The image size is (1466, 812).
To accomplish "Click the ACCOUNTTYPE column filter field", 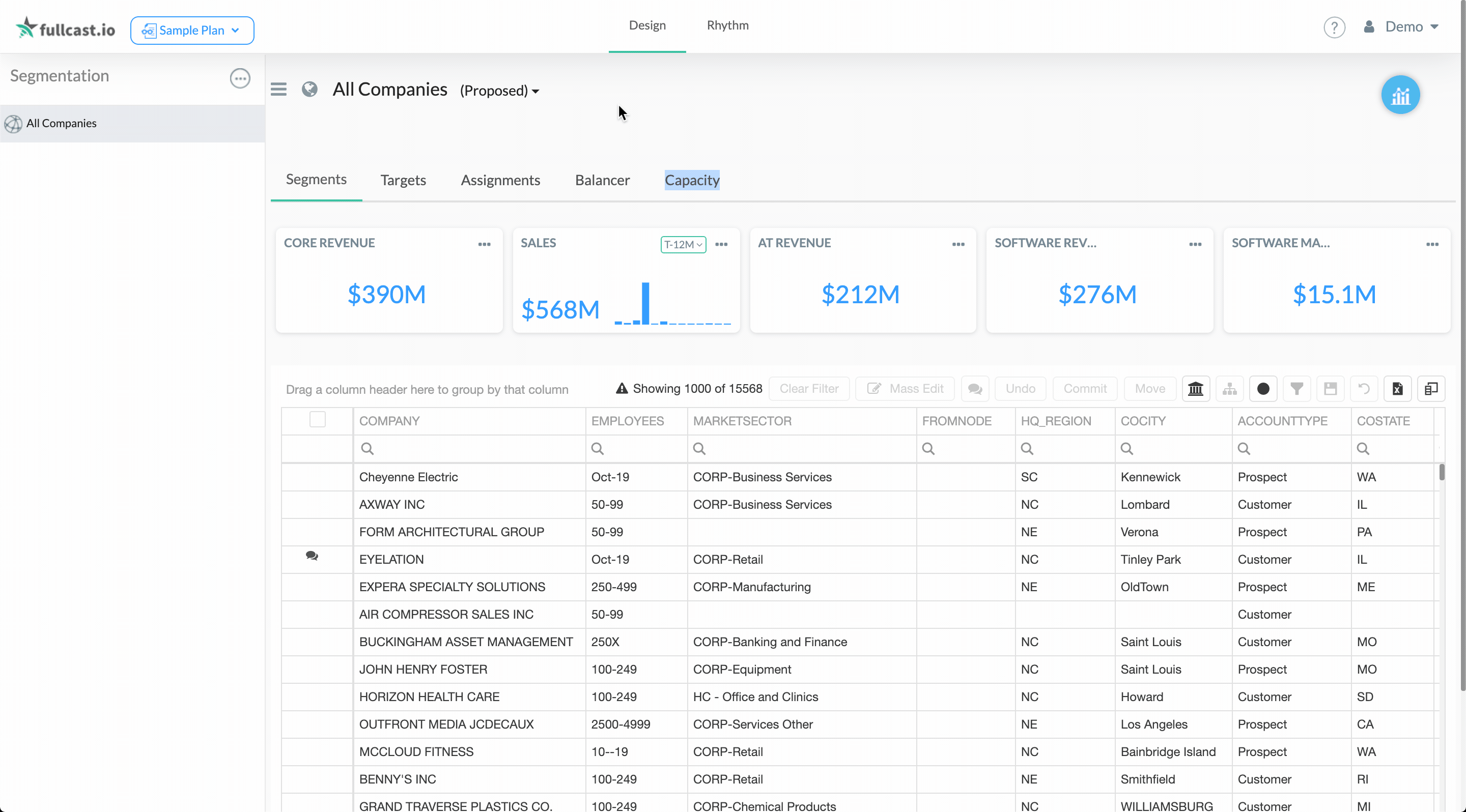I will [x=1291, y=449].
